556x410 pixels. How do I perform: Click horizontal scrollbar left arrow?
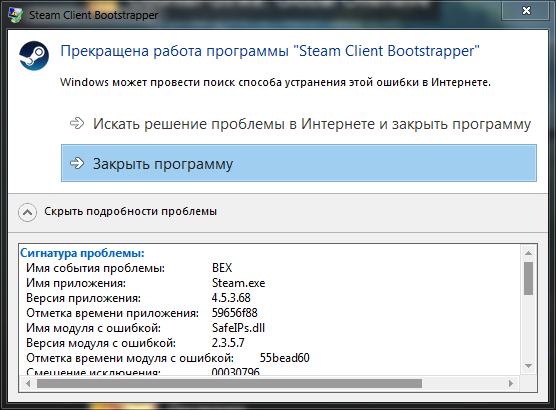(x=28, y=383)
